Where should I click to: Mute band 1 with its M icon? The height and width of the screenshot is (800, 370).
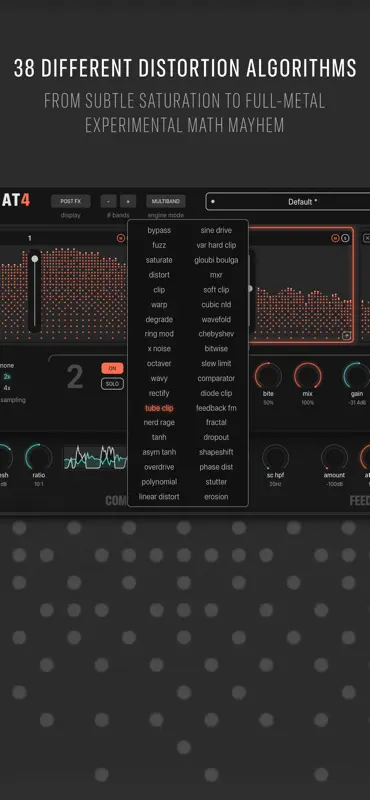(x=121, y=238)
